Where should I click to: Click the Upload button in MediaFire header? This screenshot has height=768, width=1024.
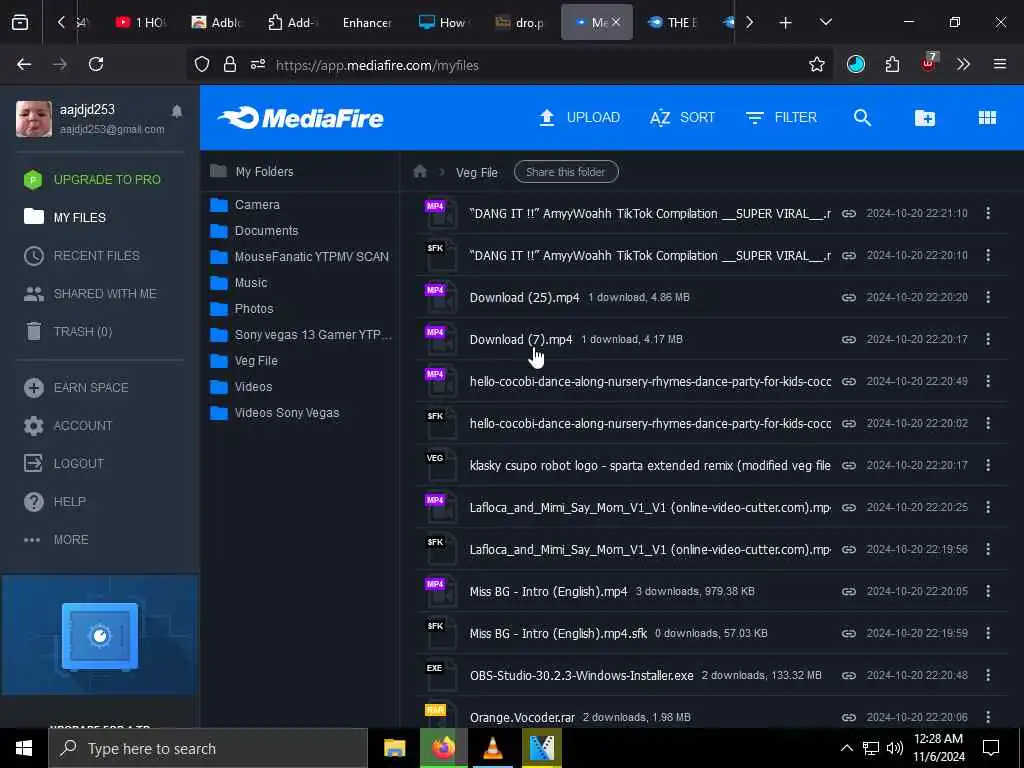579,118
